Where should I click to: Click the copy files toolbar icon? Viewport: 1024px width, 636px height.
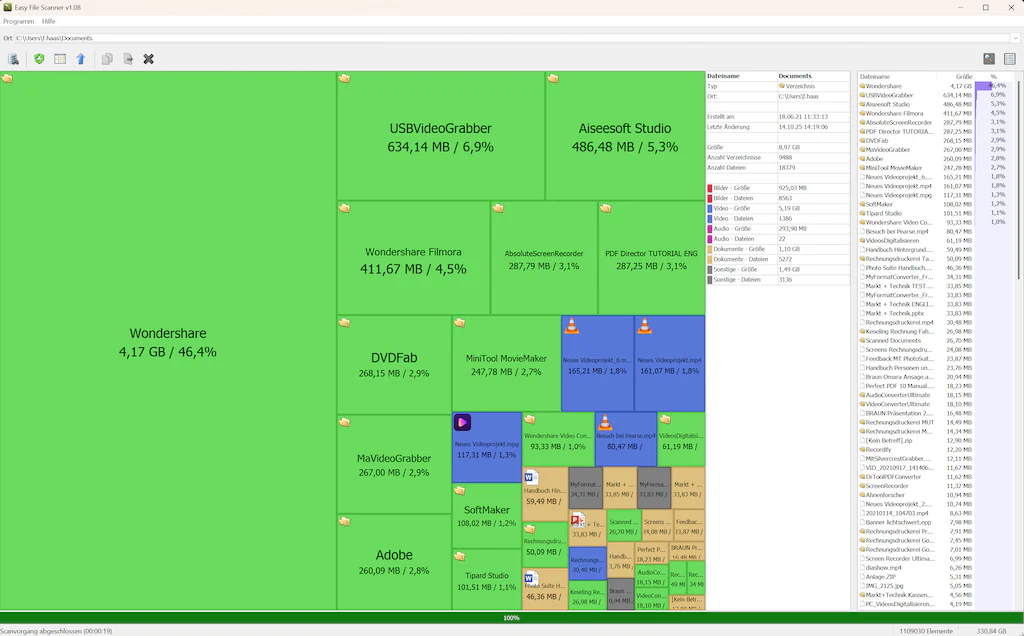coord(107,59)
